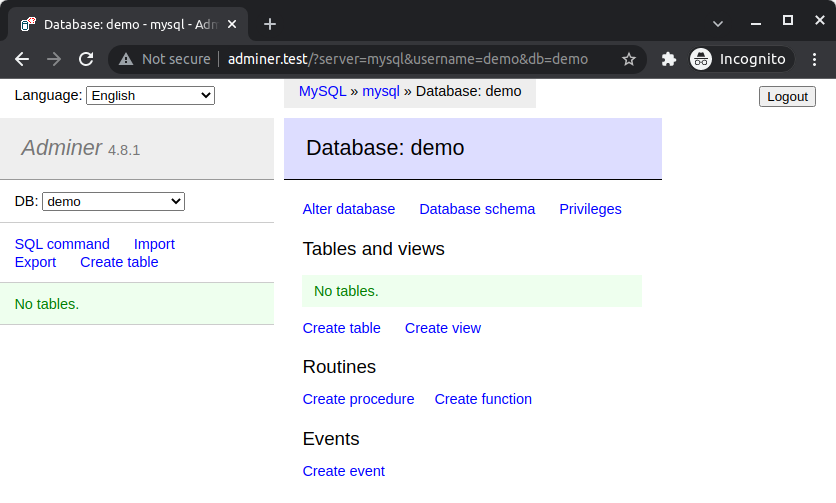This screenshot has width=836, height=503.
Task: Open the Extensions puzzle icon
Action: coord(669,59)
